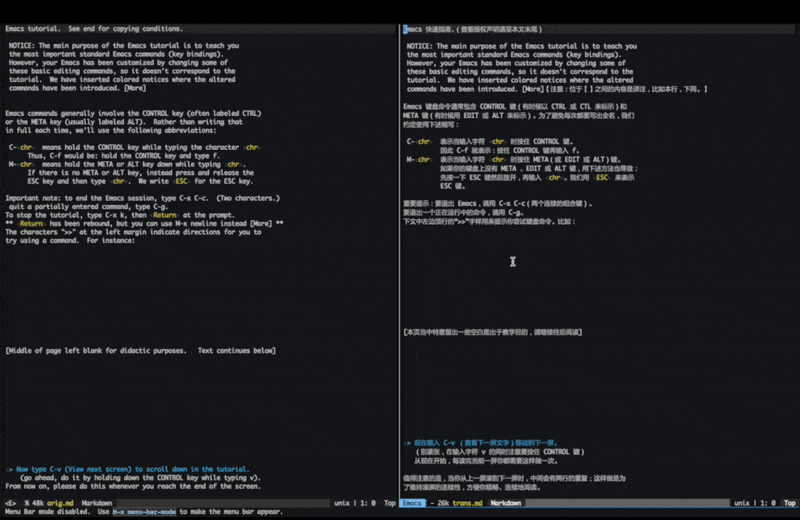
Task: Click the yellow ESC key label in right pane
Action: pos(602,178)
